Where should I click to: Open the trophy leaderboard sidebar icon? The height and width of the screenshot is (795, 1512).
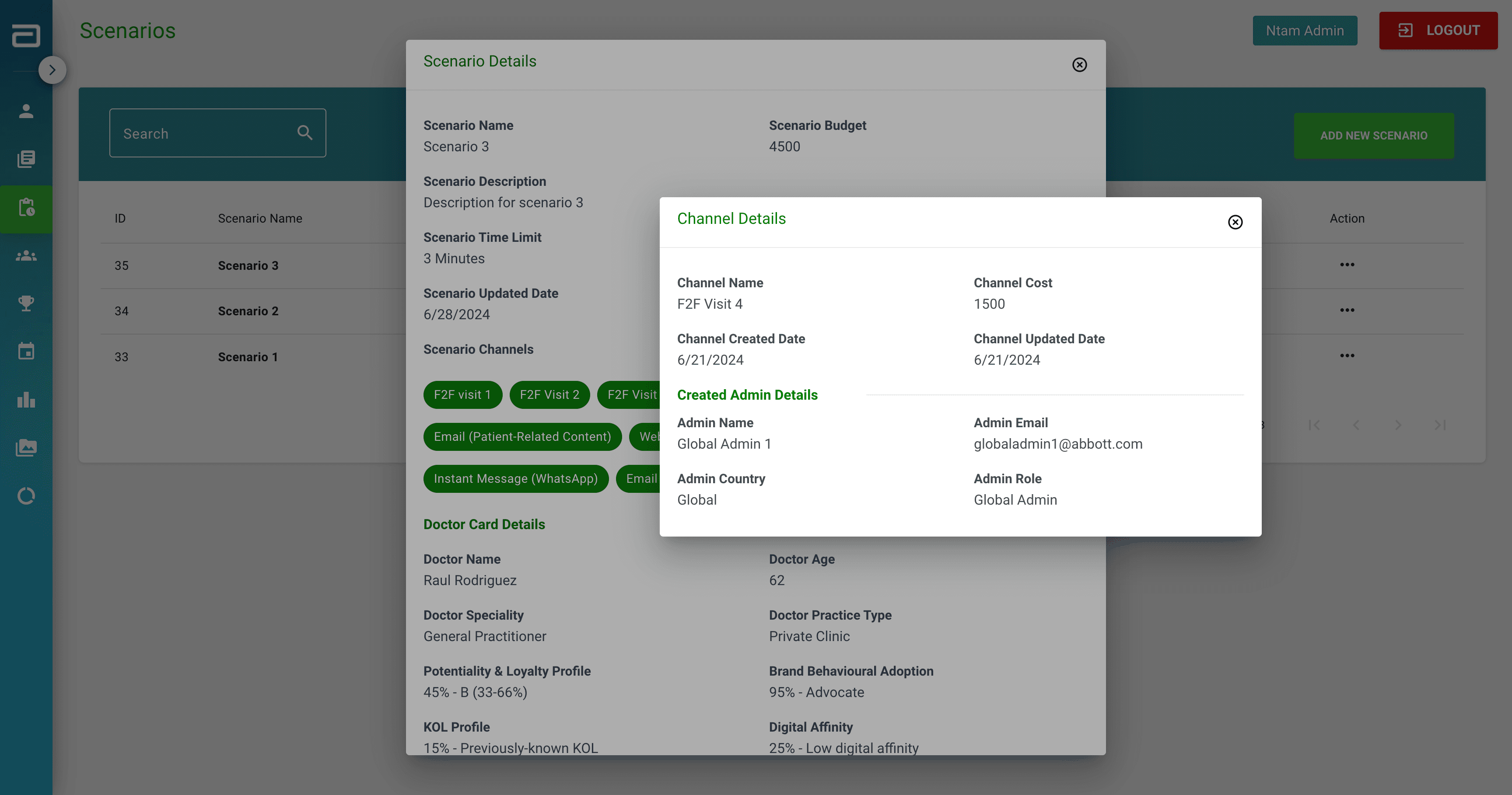click(26, 303)
